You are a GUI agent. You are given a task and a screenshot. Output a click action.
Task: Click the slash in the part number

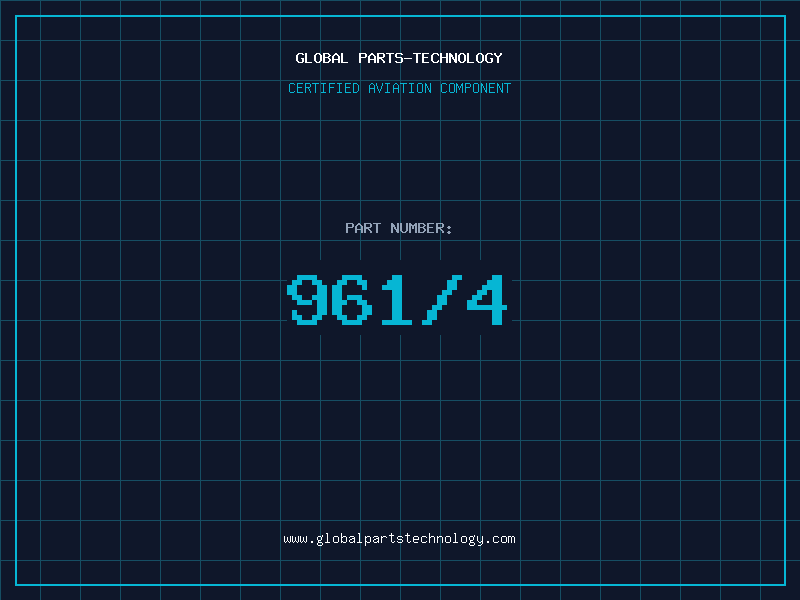point(442,299)
